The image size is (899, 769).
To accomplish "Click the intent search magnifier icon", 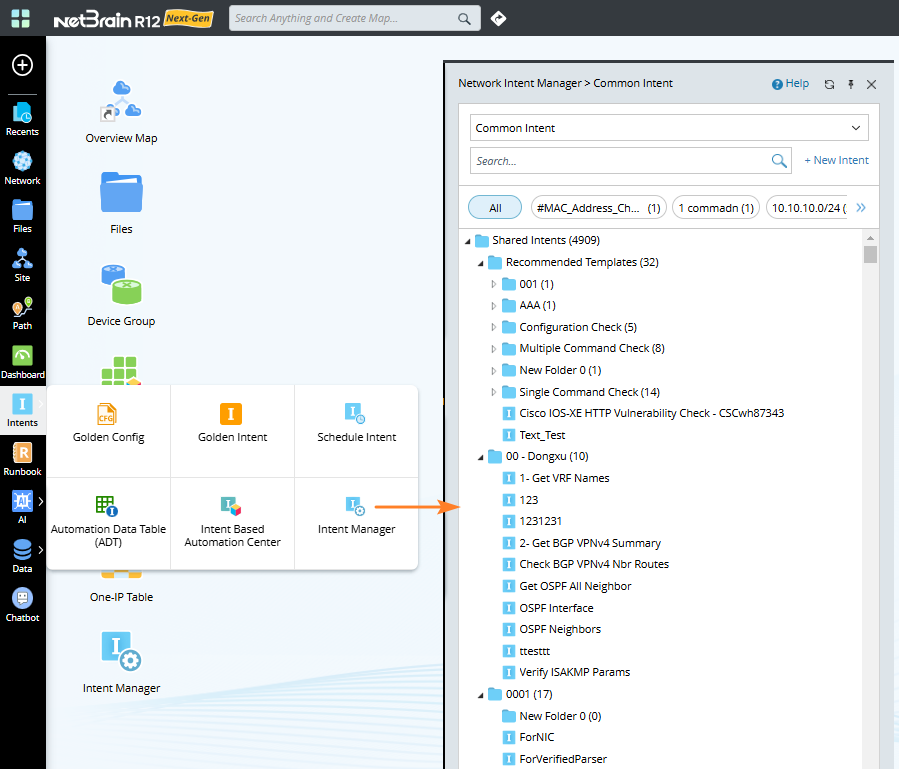I will pos(779,161).
